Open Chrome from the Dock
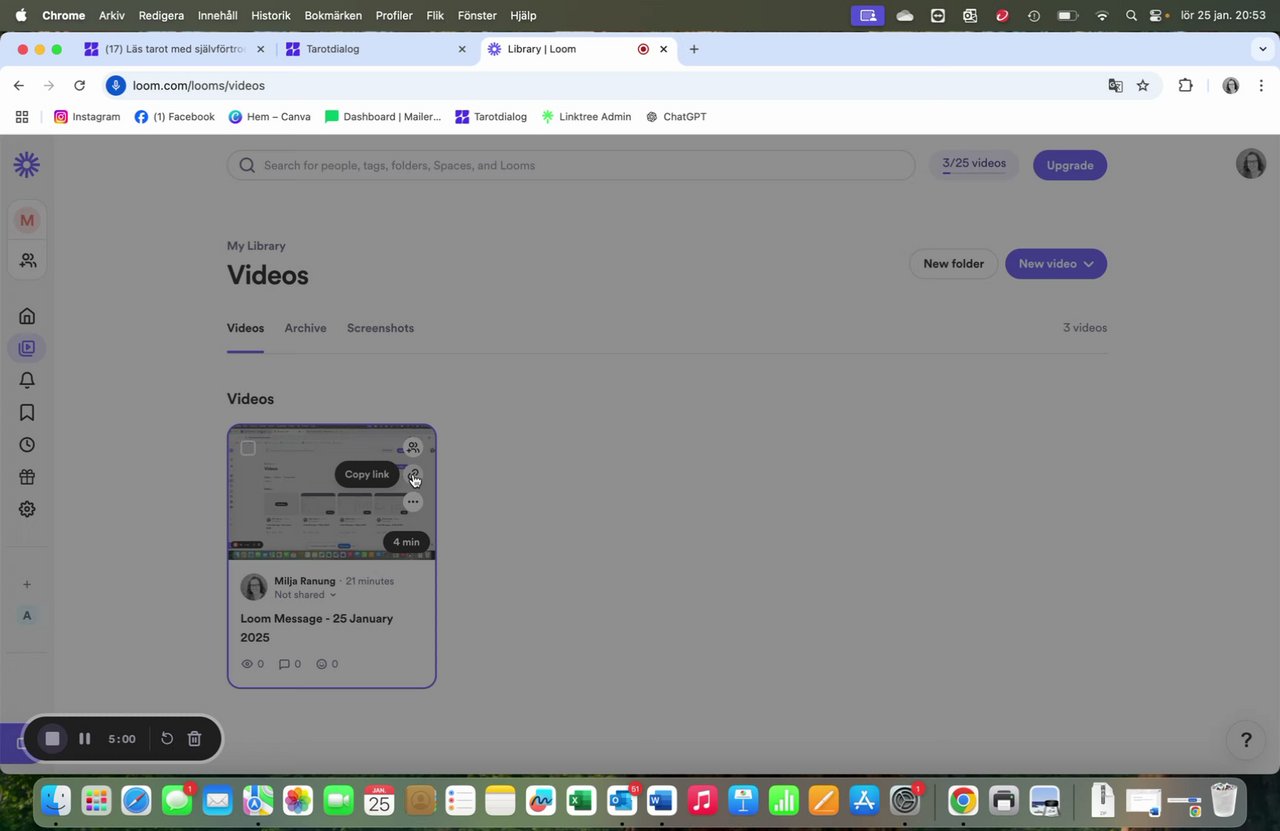The height and width of the screenshot is (831, 1280). pyautogui.click(x=963, y=800)
